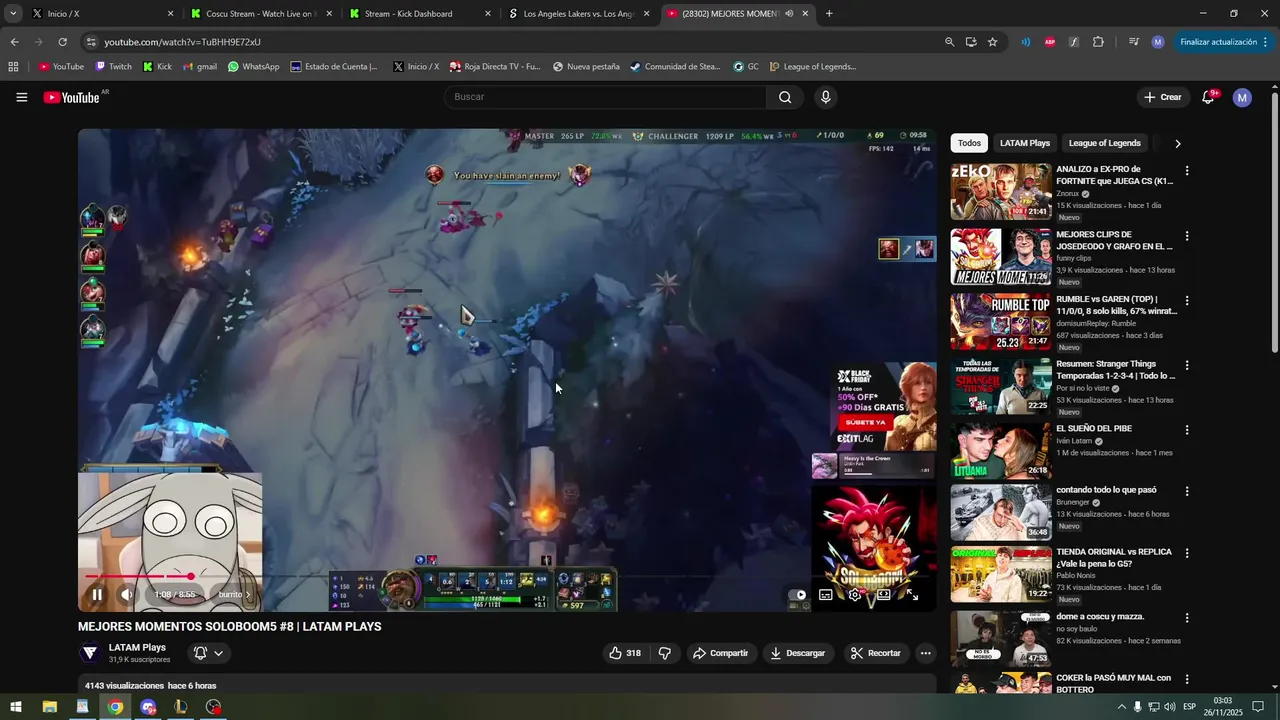Screen dimensions: 1280x720
Task: Open File Explorer from the taskbar
Action: (x=49, y=707)
